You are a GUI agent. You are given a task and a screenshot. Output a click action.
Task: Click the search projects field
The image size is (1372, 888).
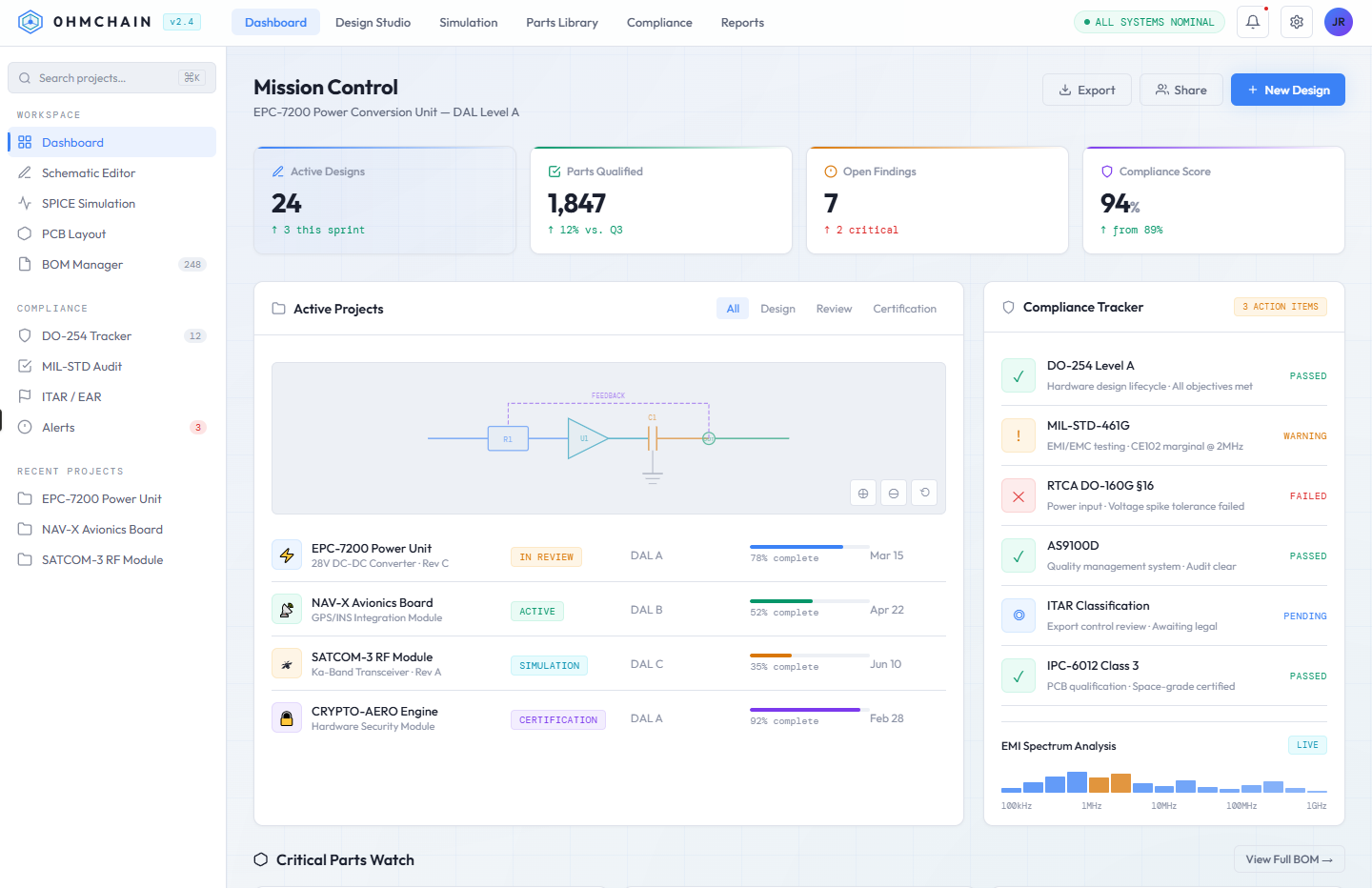(x=111, y=78)
